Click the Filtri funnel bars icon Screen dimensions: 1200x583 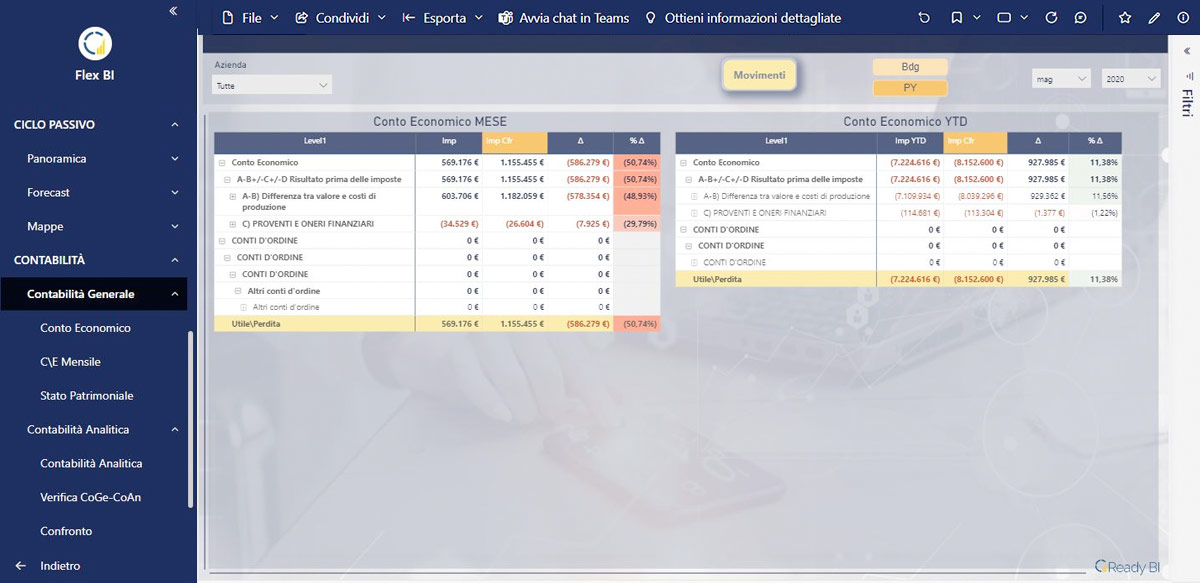(1188, 75)
